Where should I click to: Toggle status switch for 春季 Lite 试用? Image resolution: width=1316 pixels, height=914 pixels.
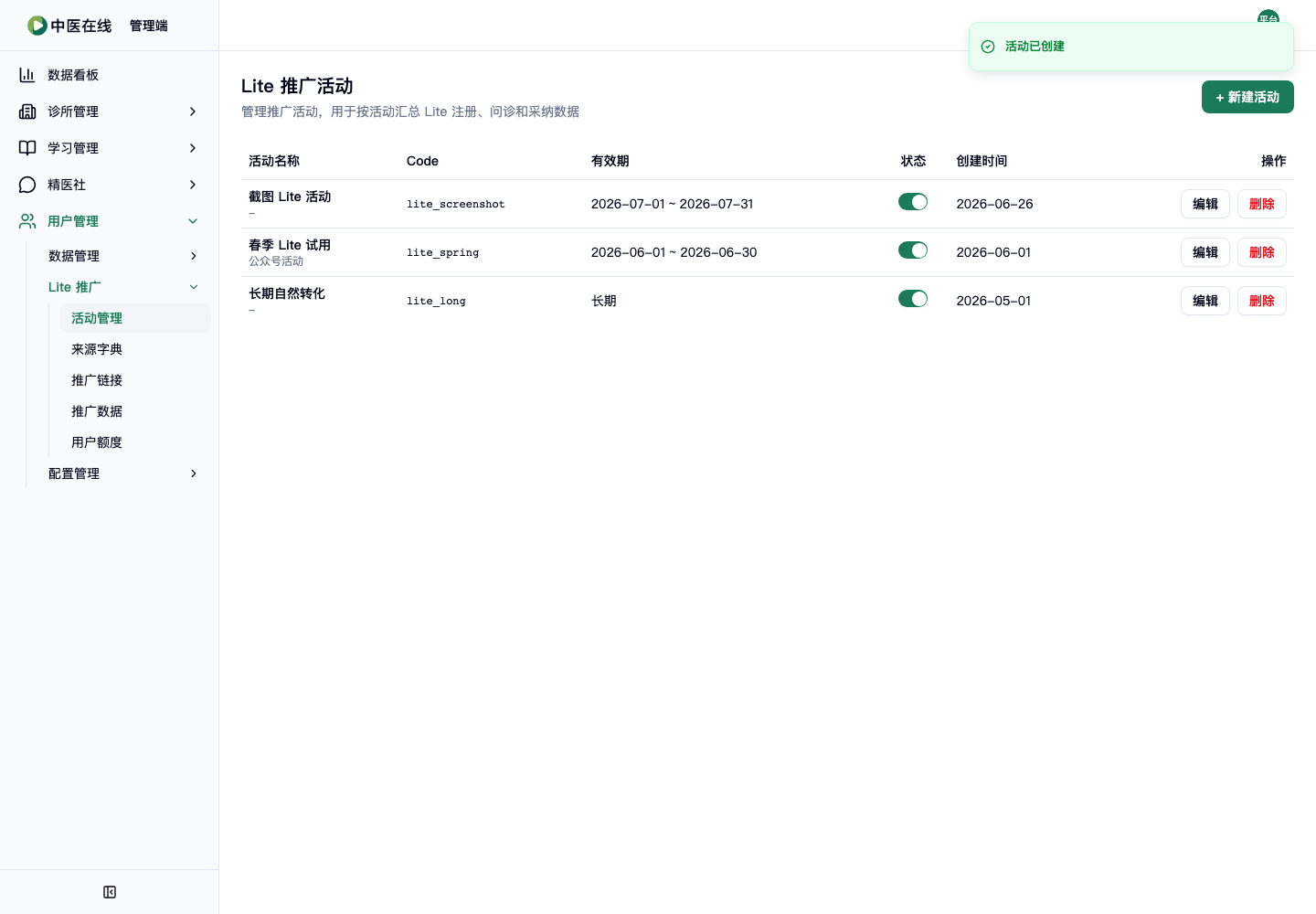[913, 250]
